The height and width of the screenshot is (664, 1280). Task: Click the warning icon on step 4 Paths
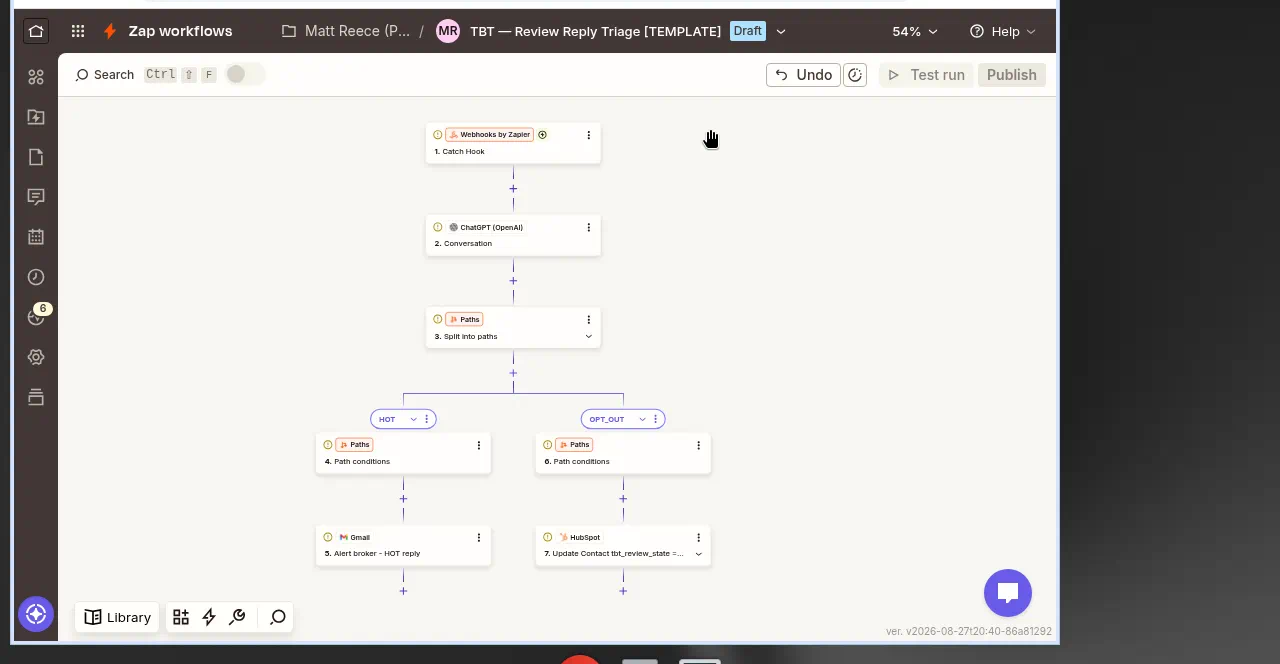328,445
